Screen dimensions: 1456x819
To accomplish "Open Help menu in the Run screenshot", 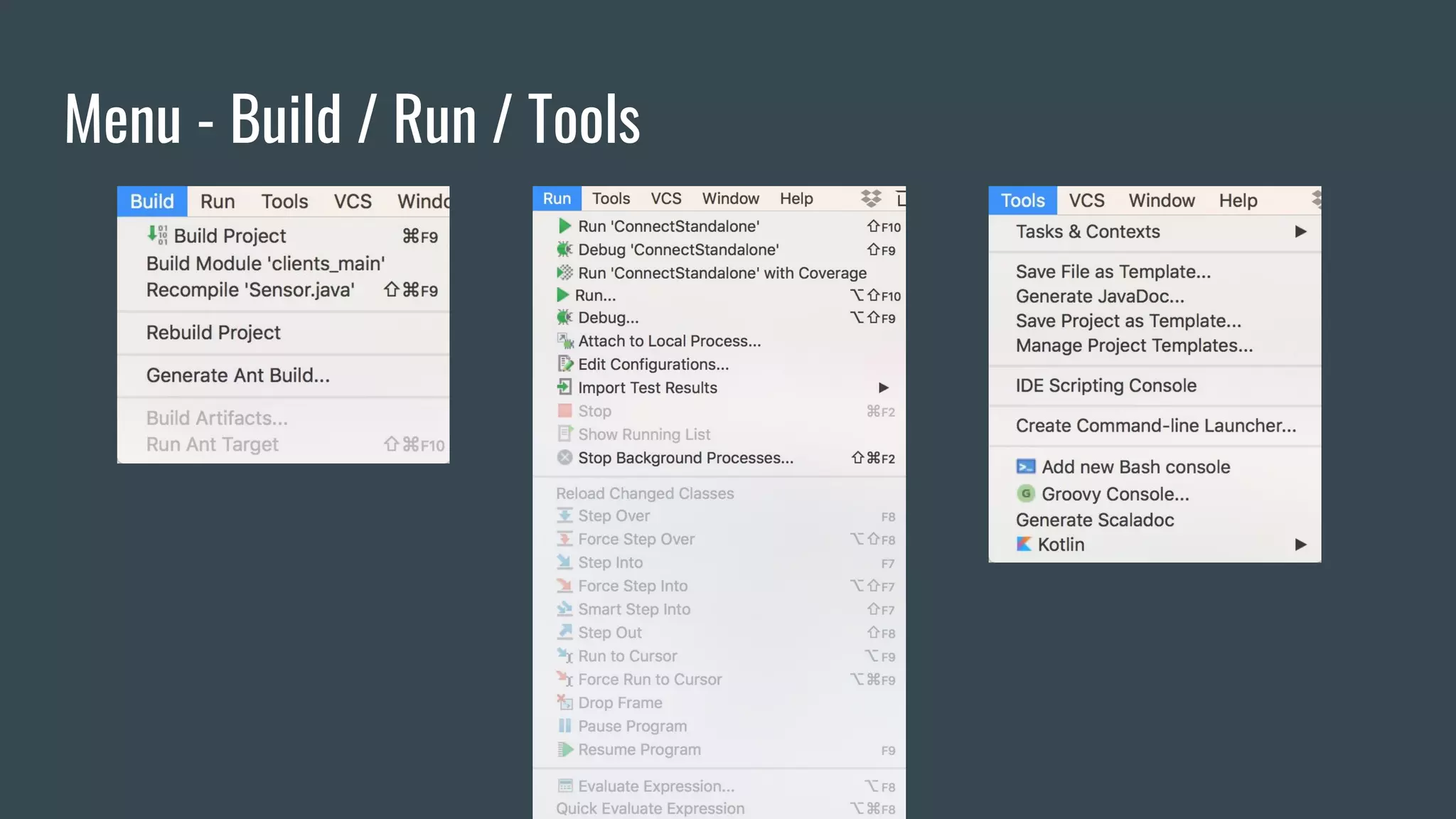I will [796, 198].
